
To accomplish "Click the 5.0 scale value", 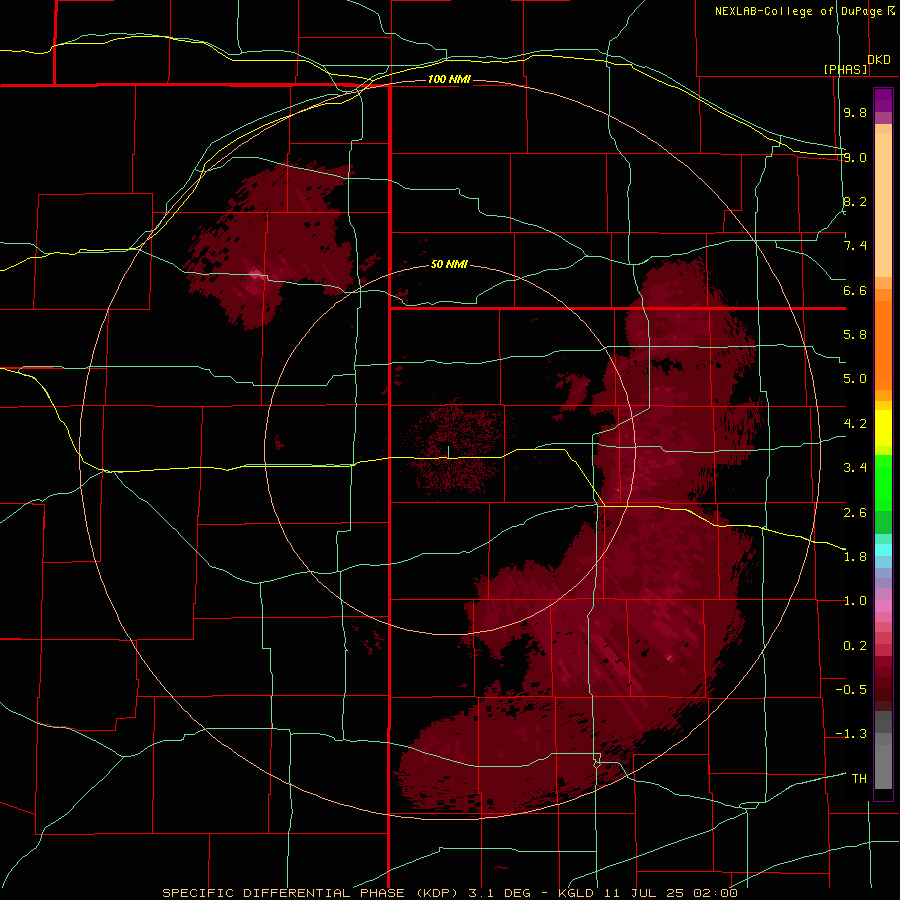I will pos(855,379).
